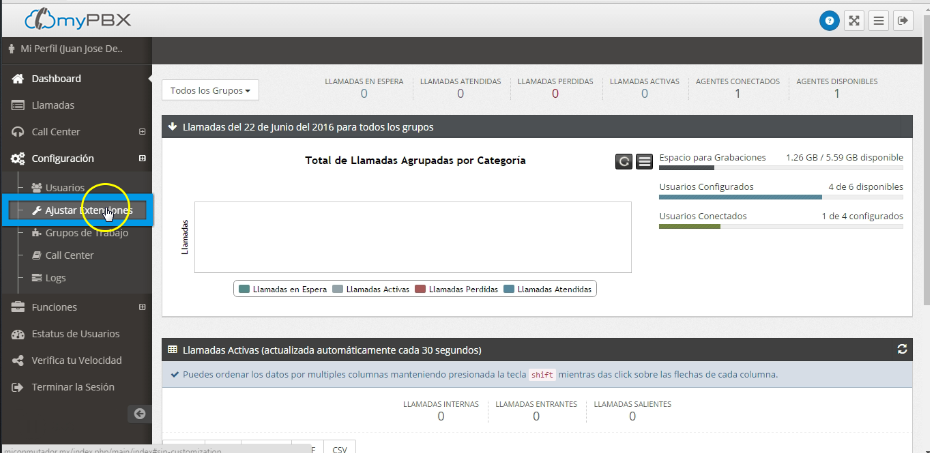Open Ajustar Extensiones in the sidebar
930x453 pixels.
click(88, 211)
